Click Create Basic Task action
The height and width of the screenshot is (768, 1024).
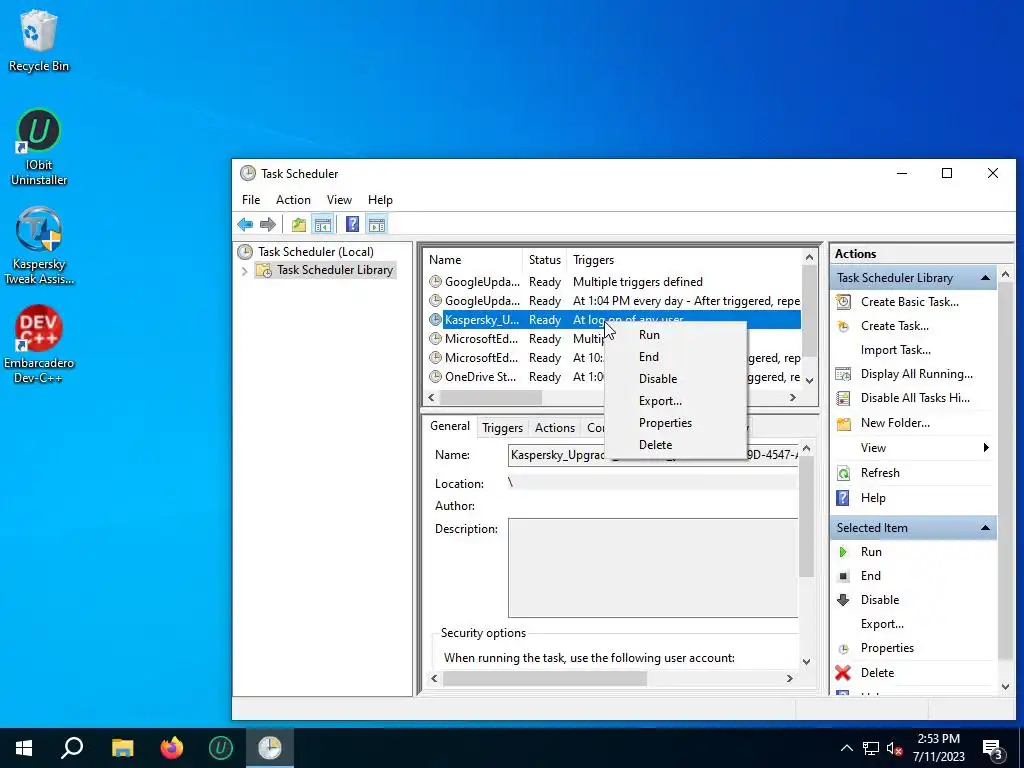910,302
